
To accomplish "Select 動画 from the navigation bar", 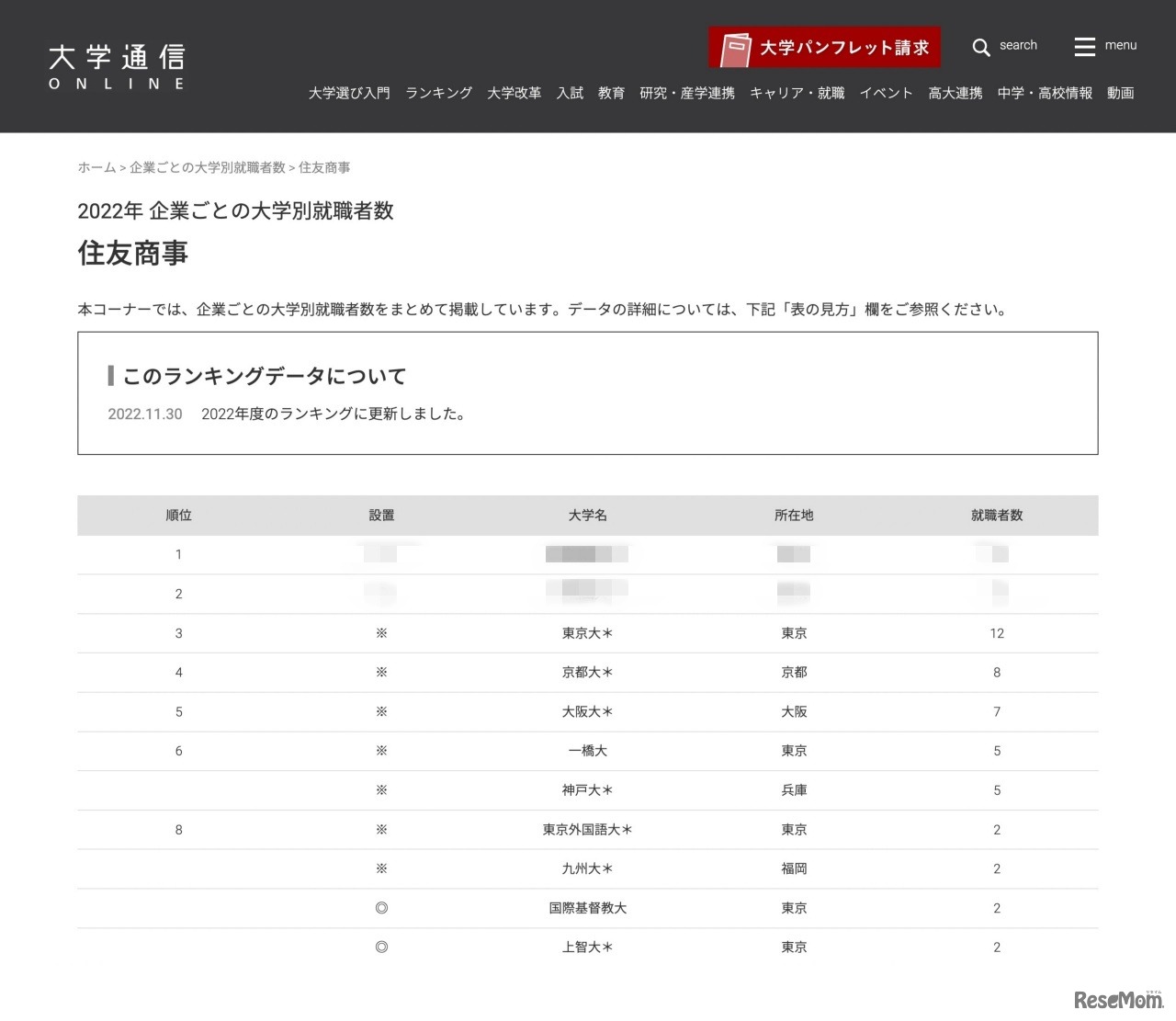I will [1120, 93].
